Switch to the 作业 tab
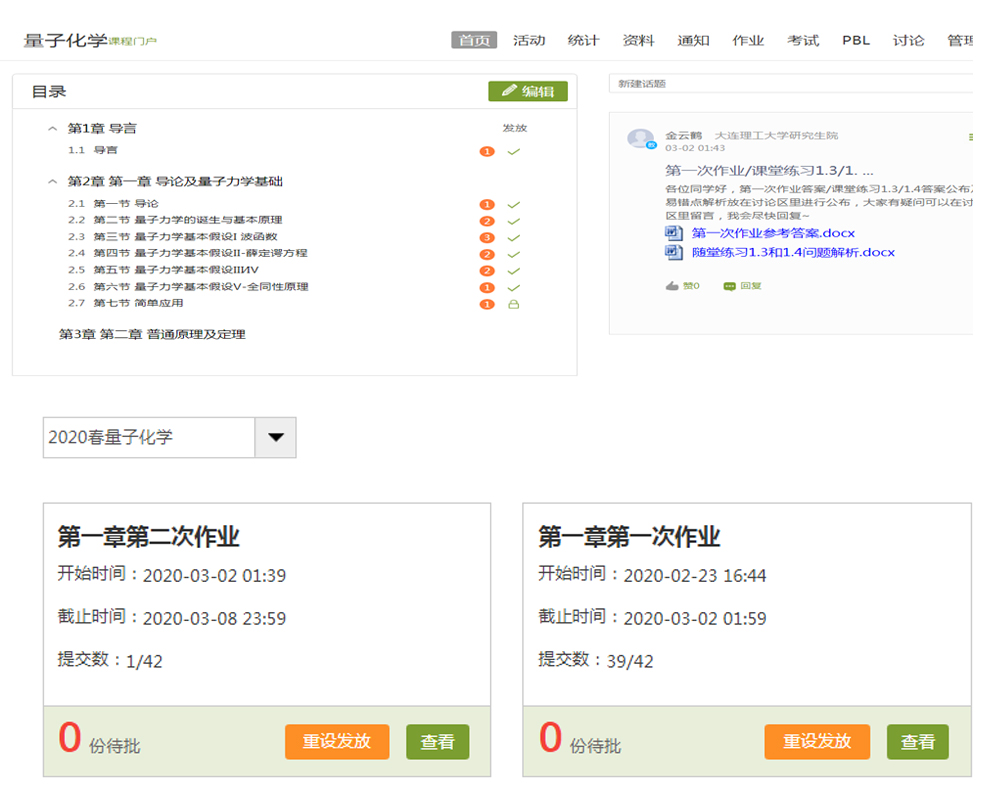 (x=748, y=41)
